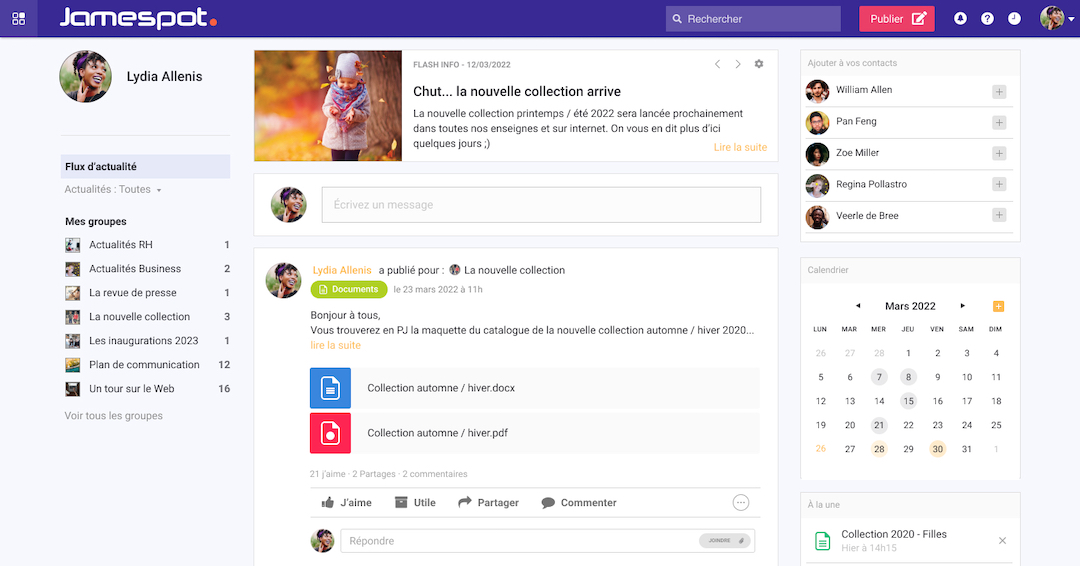Add Veerle de Bree to contacts

tap(999, 215)
